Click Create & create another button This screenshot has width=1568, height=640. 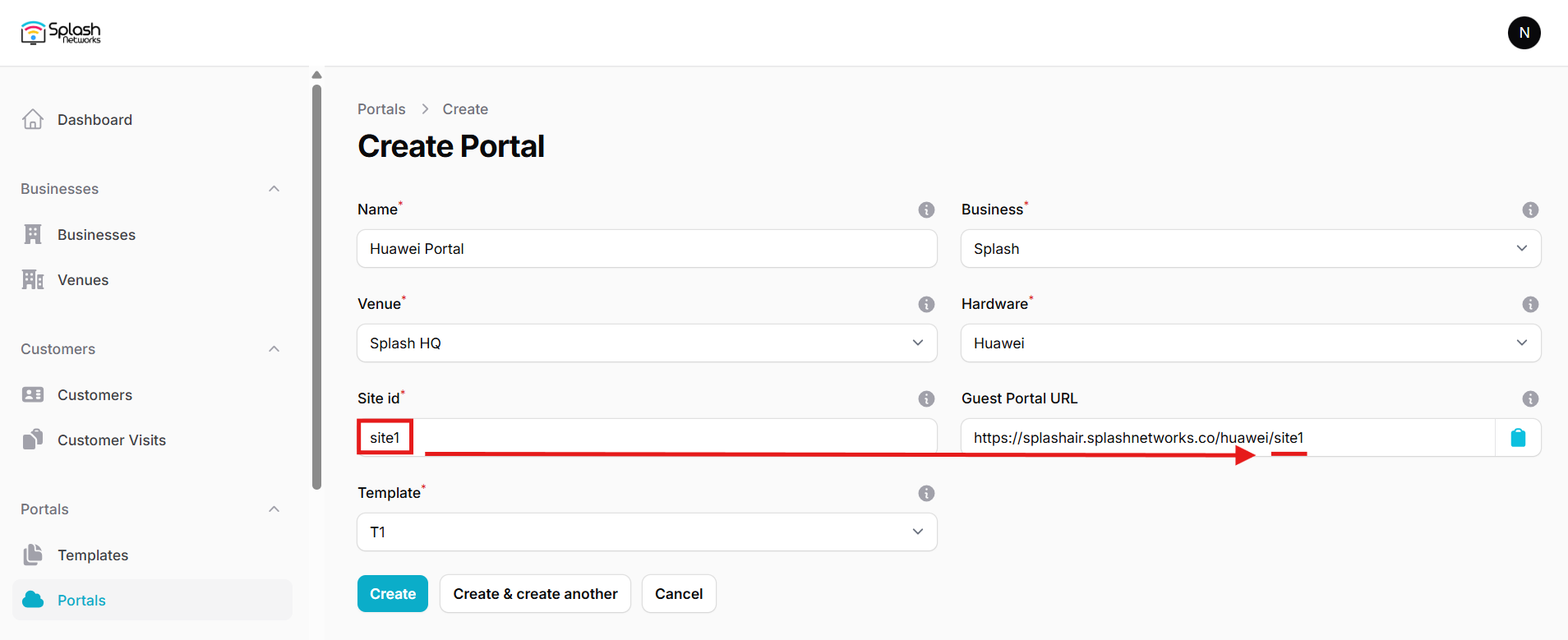coord(535,594)
